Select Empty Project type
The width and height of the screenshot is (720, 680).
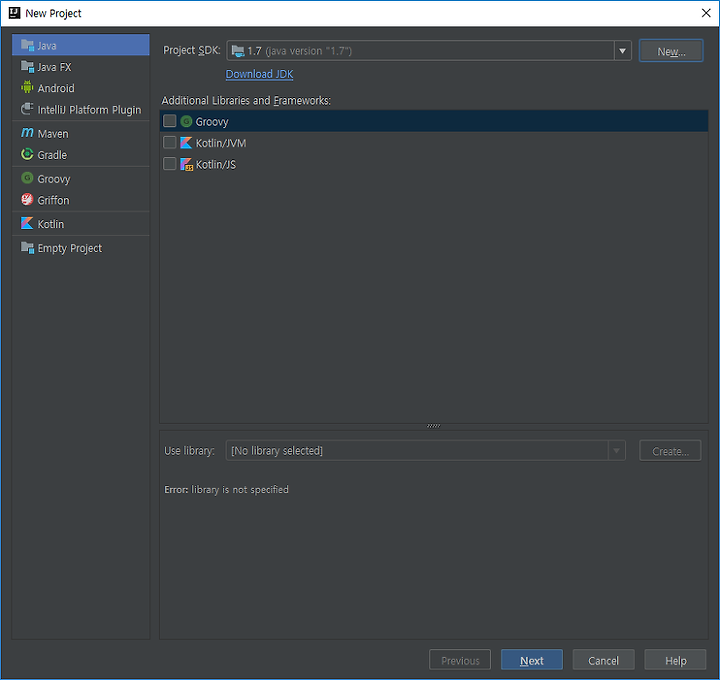pyautogui.click(x=81, y=248)
